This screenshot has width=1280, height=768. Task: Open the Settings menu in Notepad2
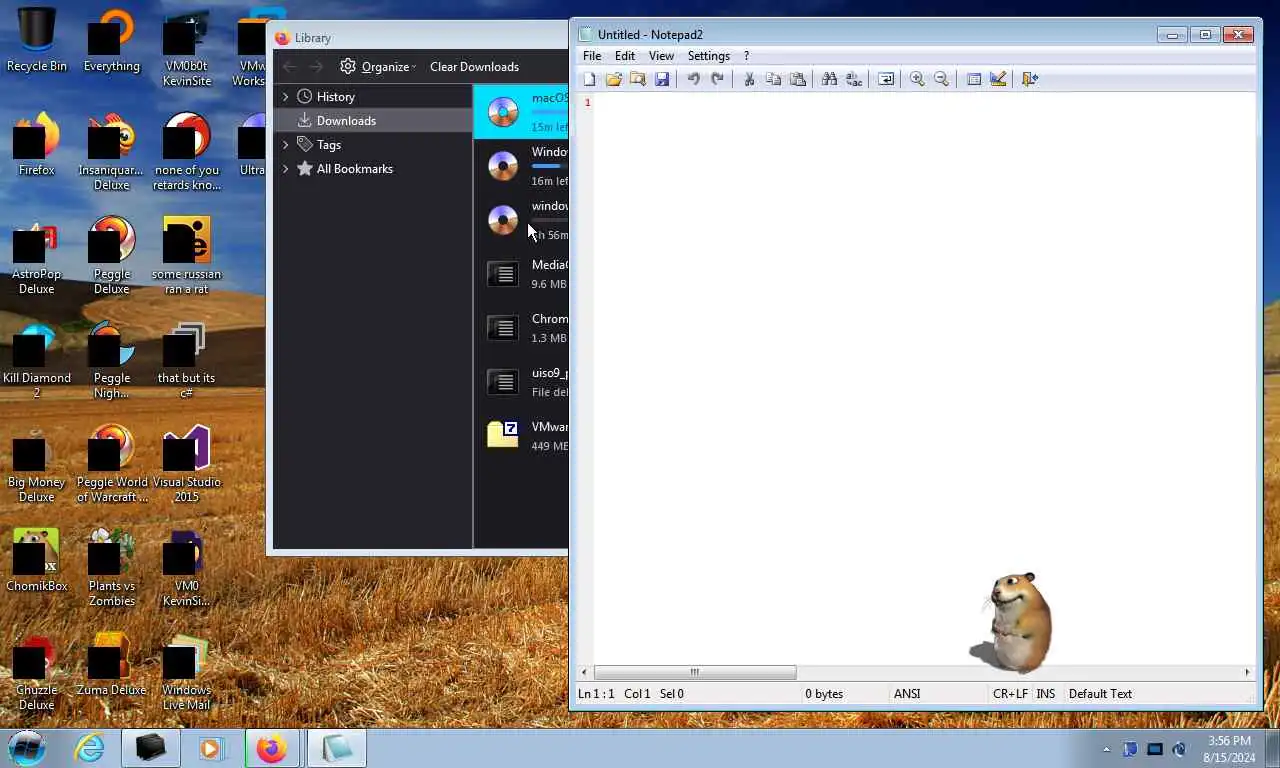708,56
